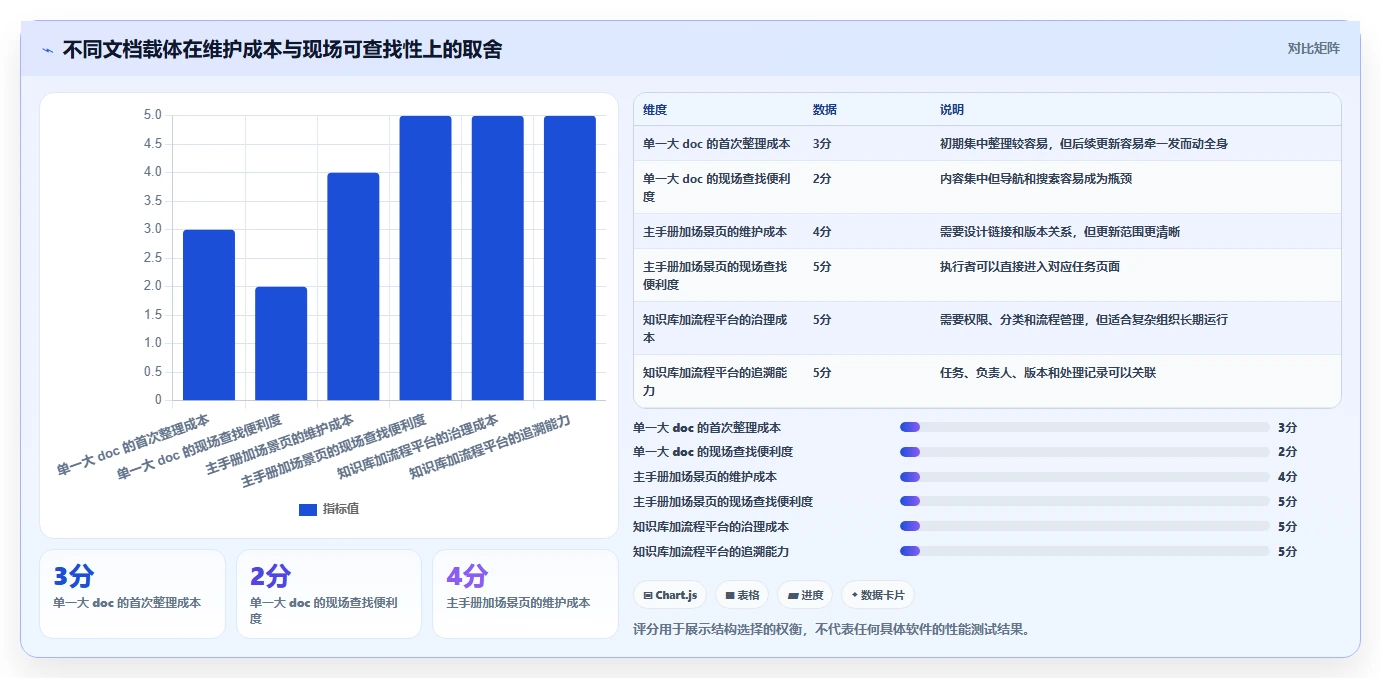Click the 5.0 tick on the chart's y-axis
Screen dimensions: 1381x678
pyautogui.click(x=152, y=116)
